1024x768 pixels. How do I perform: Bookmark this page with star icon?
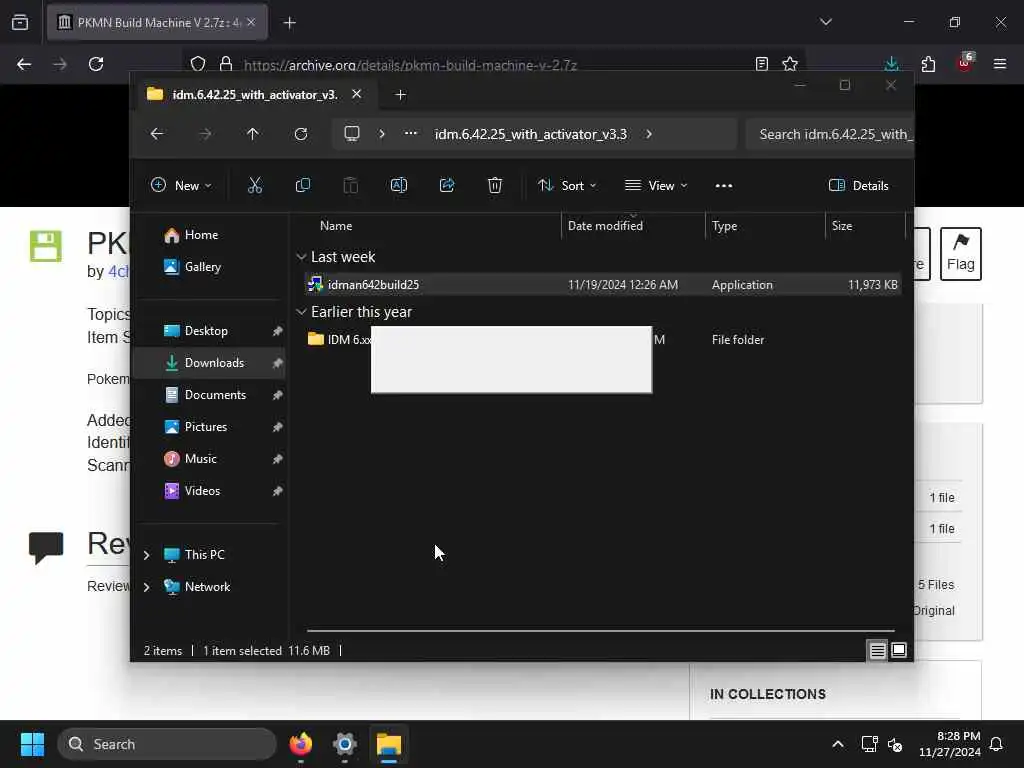point(790,64)
